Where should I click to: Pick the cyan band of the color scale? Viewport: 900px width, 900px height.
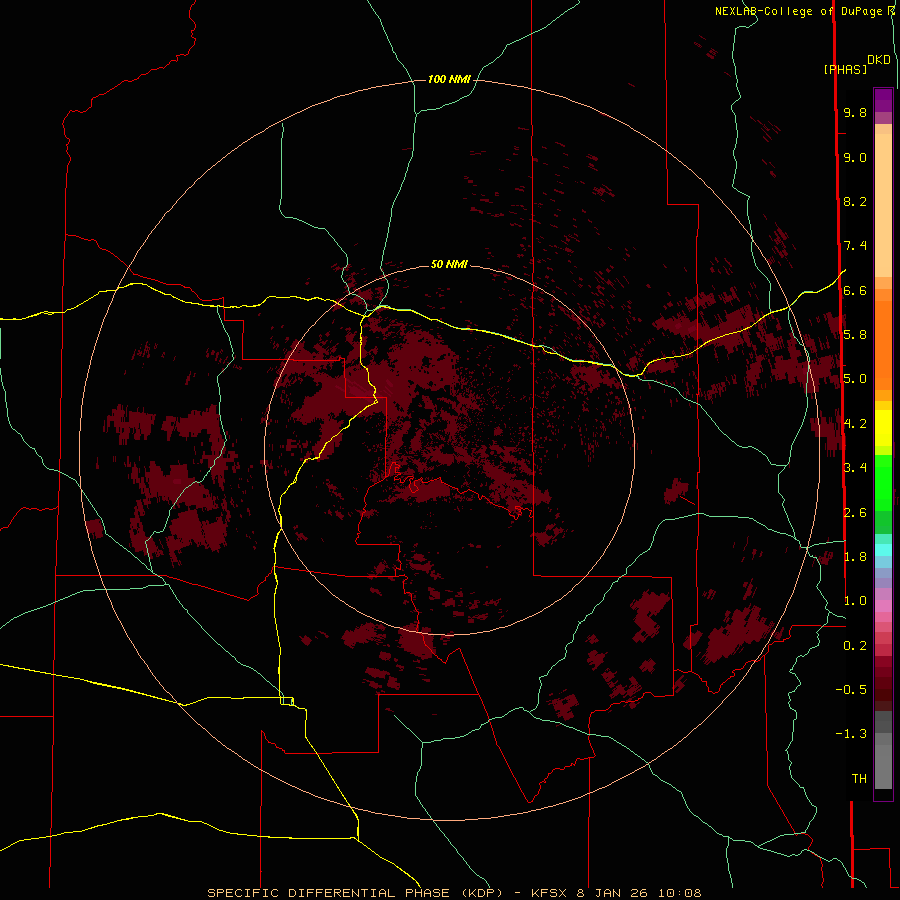tap(883, 550)
